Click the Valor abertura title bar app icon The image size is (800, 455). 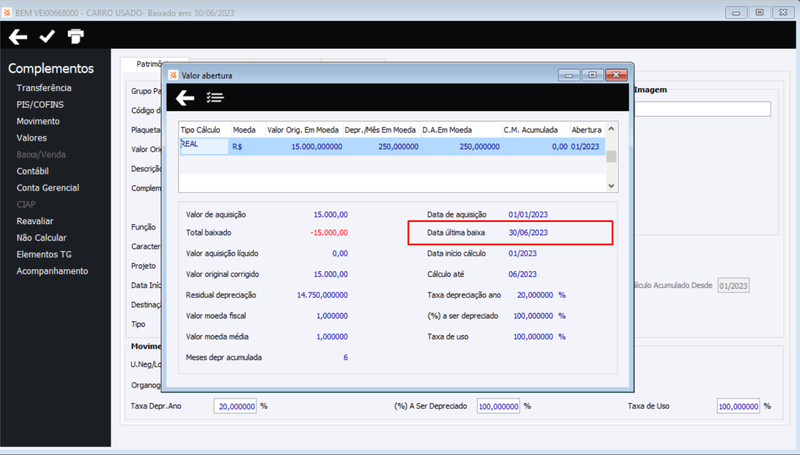(173, 75)
